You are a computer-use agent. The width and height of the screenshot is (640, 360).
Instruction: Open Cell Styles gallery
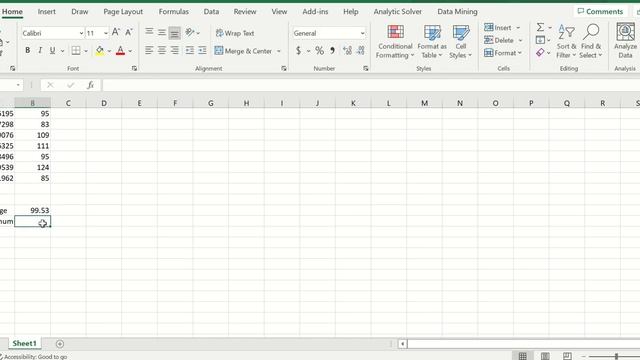[461, 42]
